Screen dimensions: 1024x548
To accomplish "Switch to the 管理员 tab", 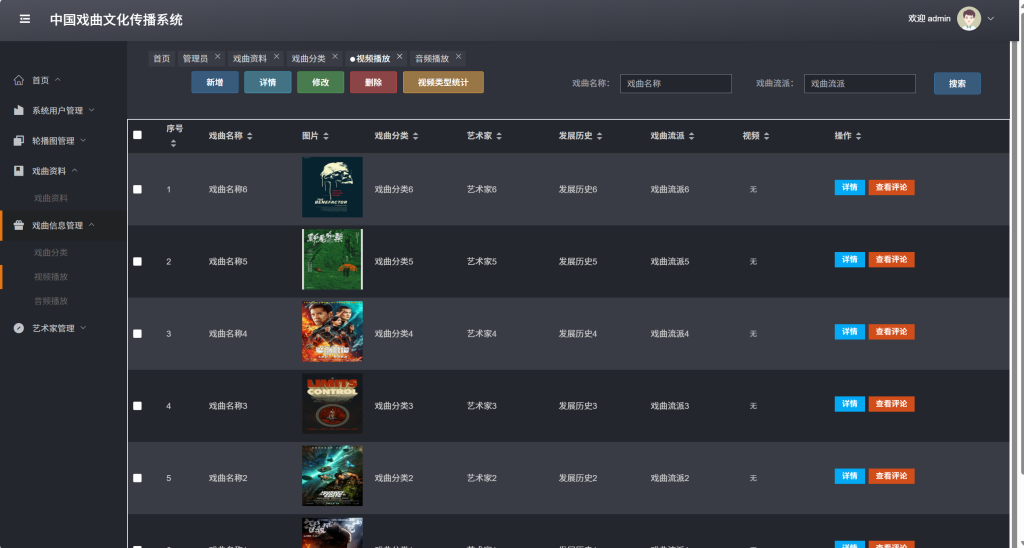I will coord(195,58).
